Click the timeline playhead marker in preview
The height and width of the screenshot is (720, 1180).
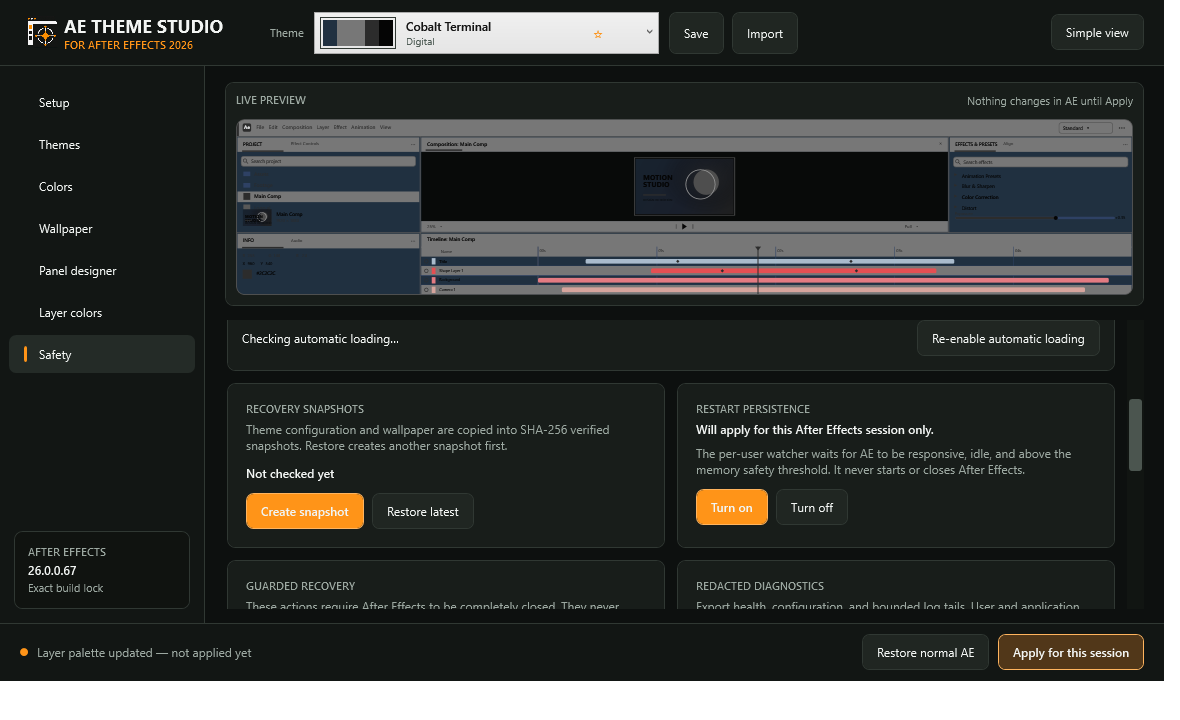coord(758,248)
